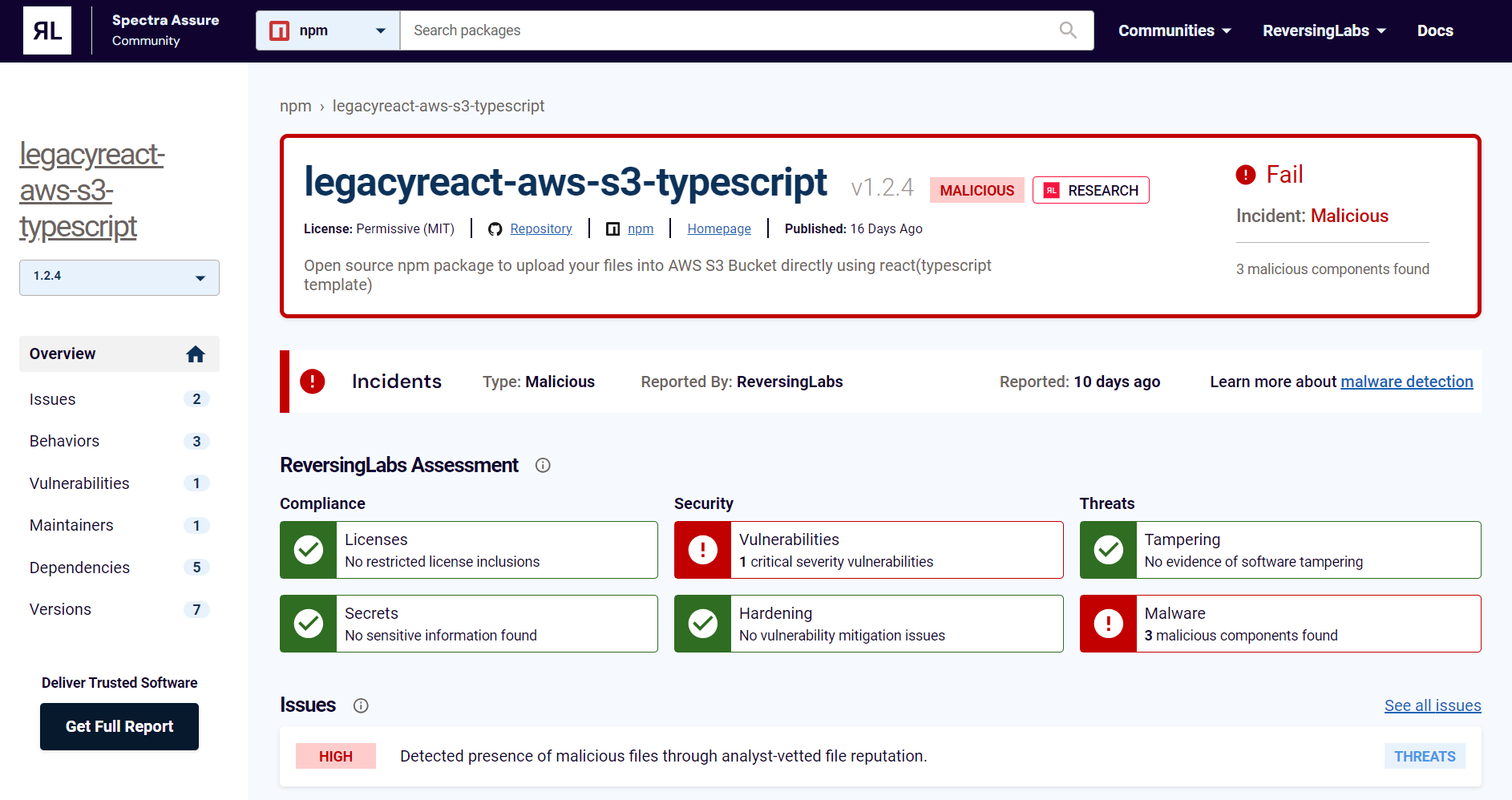
Task: Click the THREATS tag on the issue
Action: point(1425,757)
